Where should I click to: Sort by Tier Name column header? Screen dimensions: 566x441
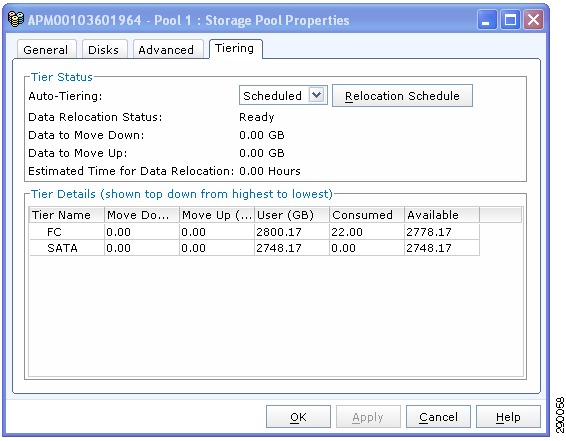pos(67,215)
